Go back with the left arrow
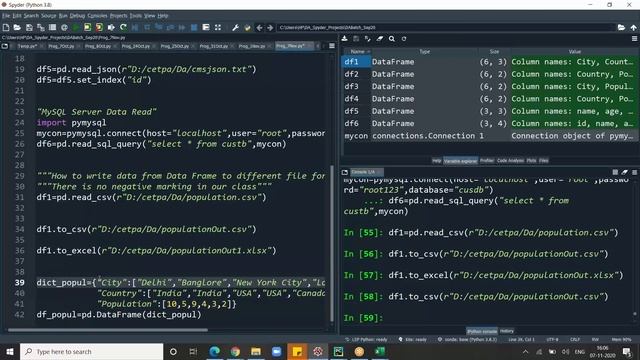640x360 pixels. [259, 27]
